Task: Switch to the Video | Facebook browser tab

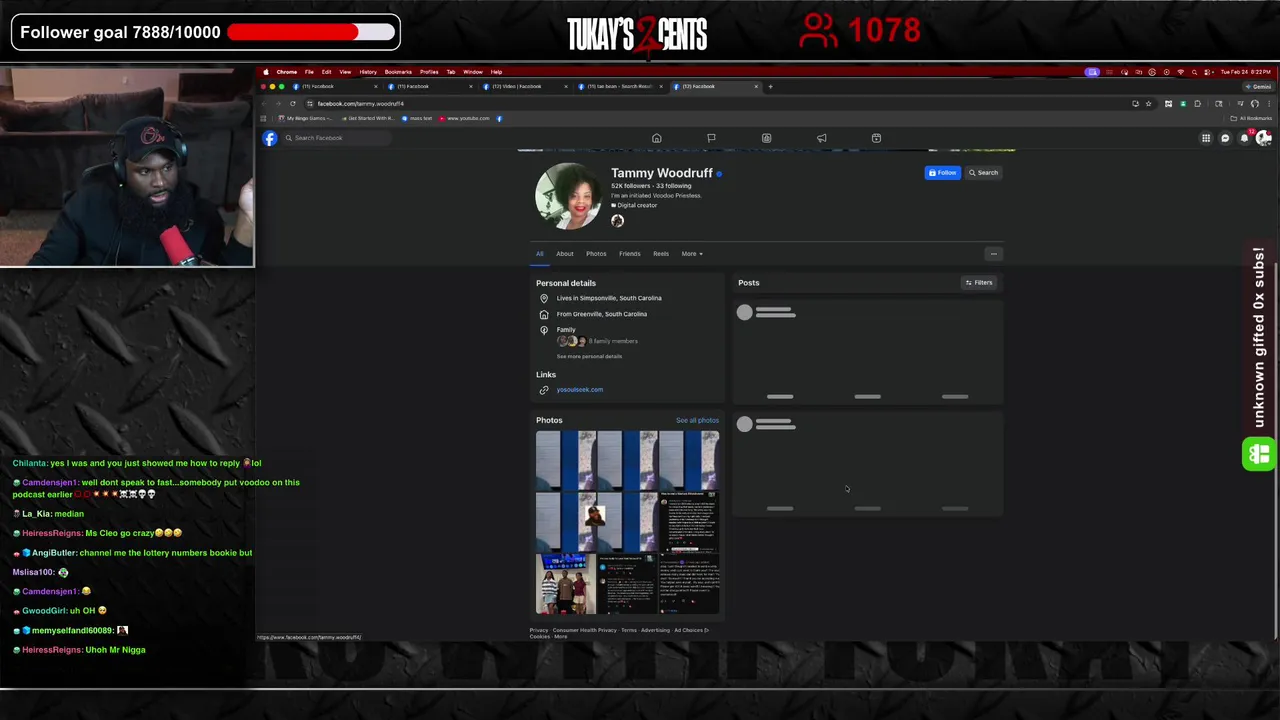Action: (x=524, y=86)
